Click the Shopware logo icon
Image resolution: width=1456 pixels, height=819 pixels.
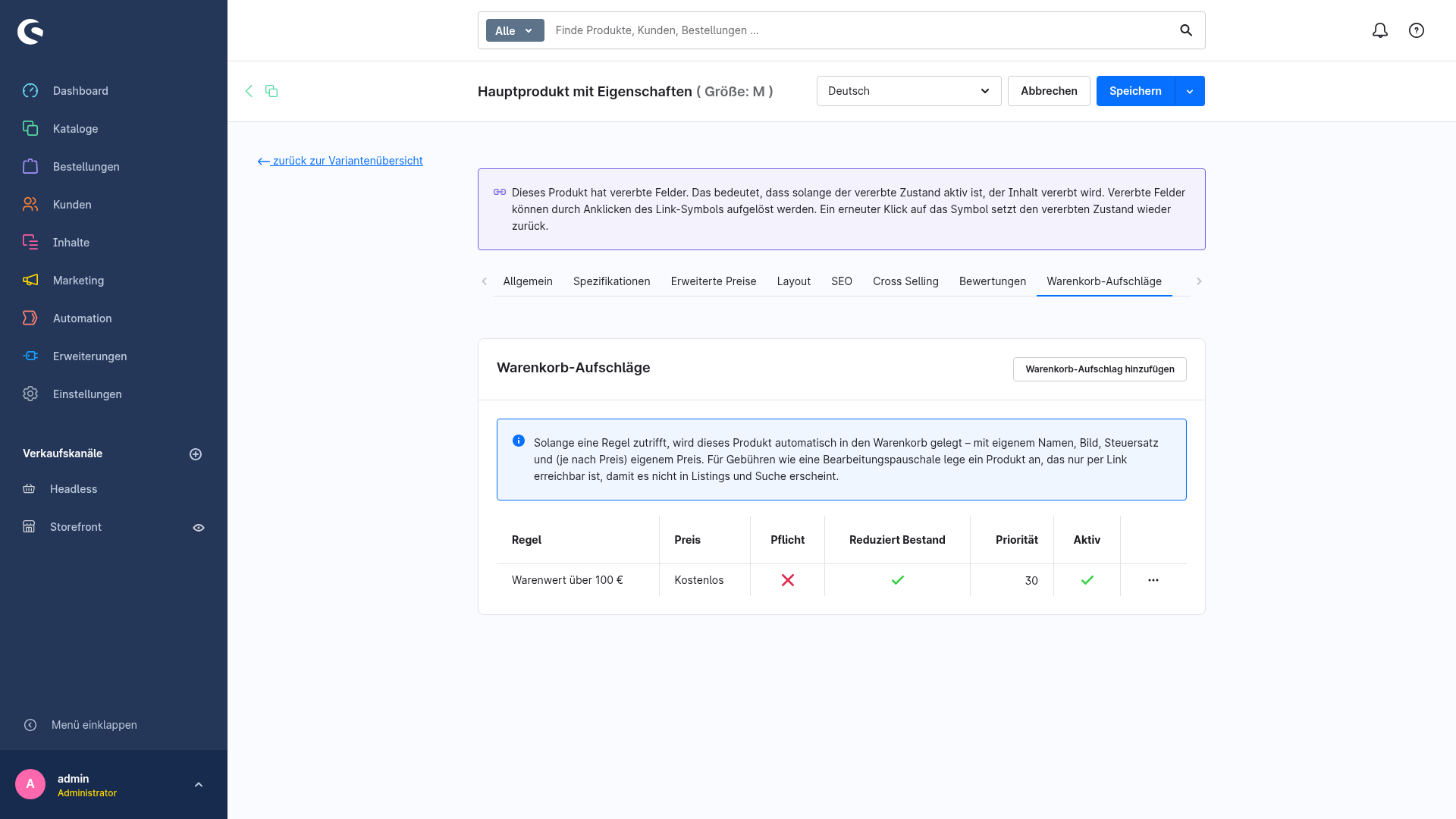[30, 31]
